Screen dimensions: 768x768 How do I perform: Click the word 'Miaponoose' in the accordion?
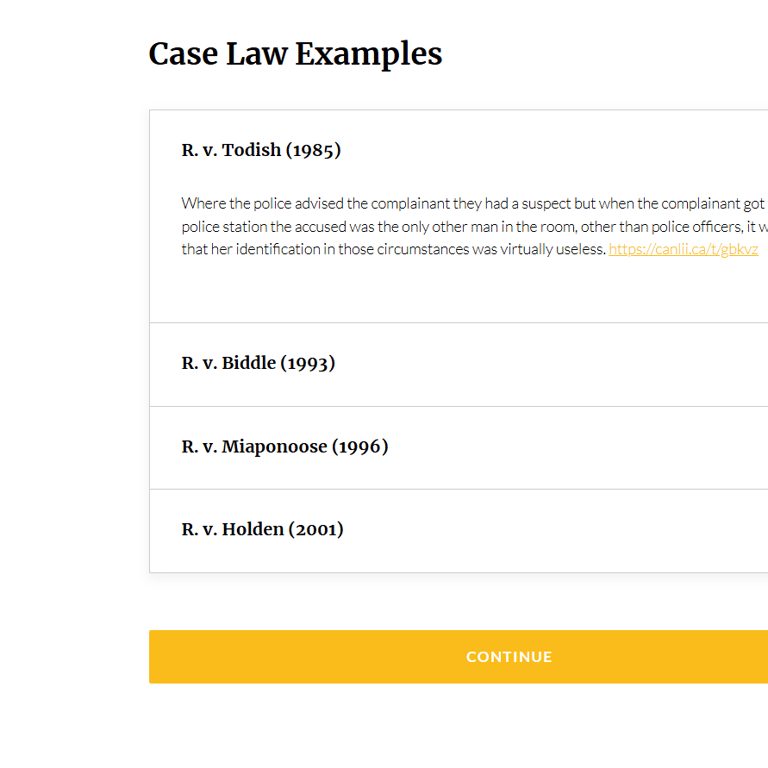click(x=274, y=447)
